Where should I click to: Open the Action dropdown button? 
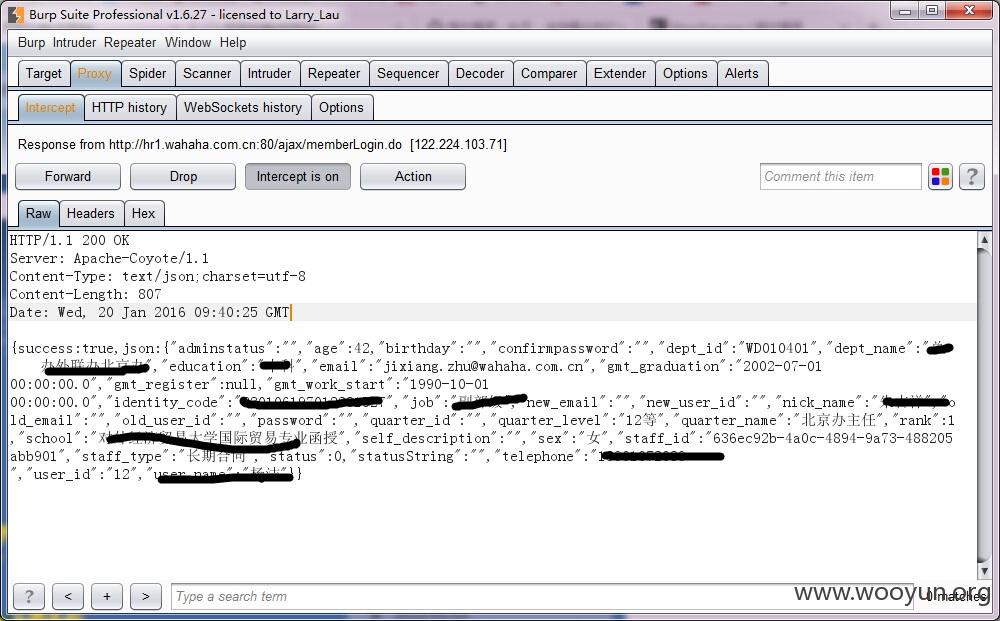tap(413, 177)
